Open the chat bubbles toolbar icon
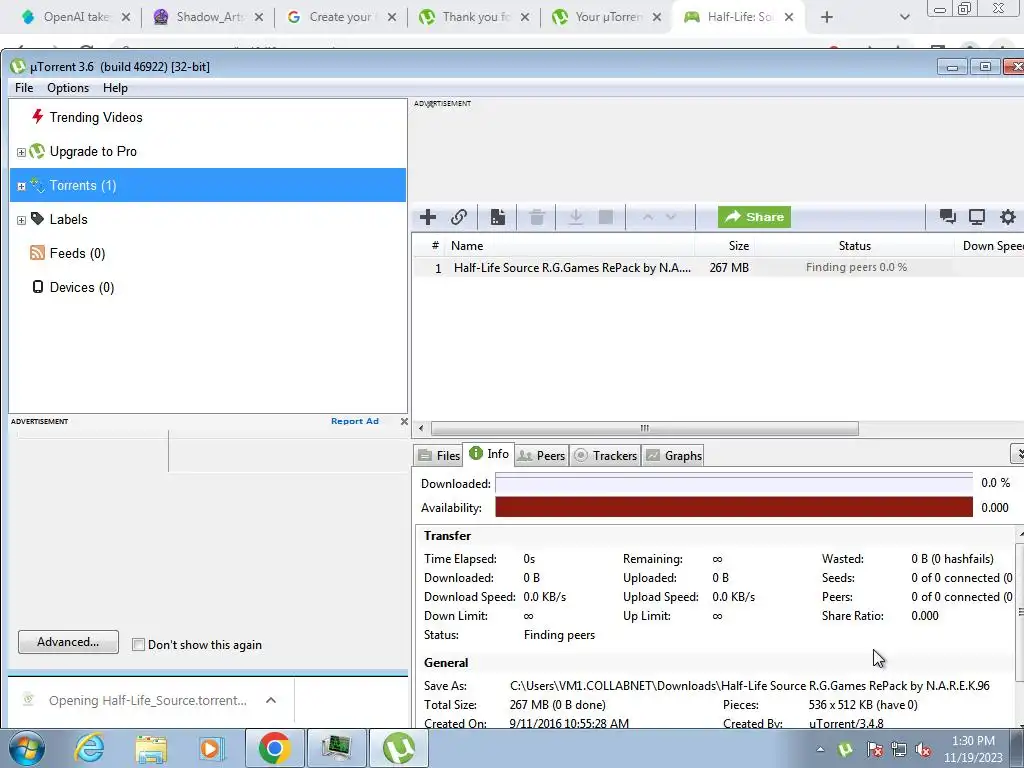The height and width of the screenshot is (768, 1024). pos(947,217)
